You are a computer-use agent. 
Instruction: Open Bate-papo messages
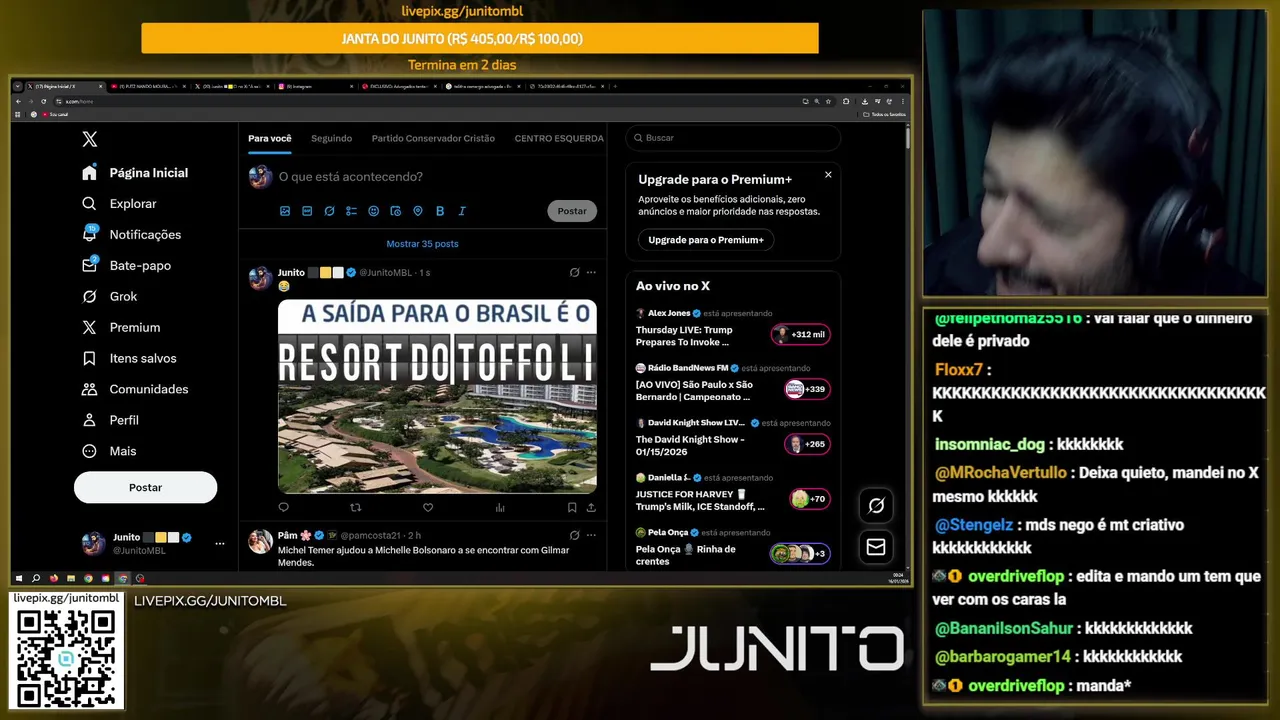[126, 266]
